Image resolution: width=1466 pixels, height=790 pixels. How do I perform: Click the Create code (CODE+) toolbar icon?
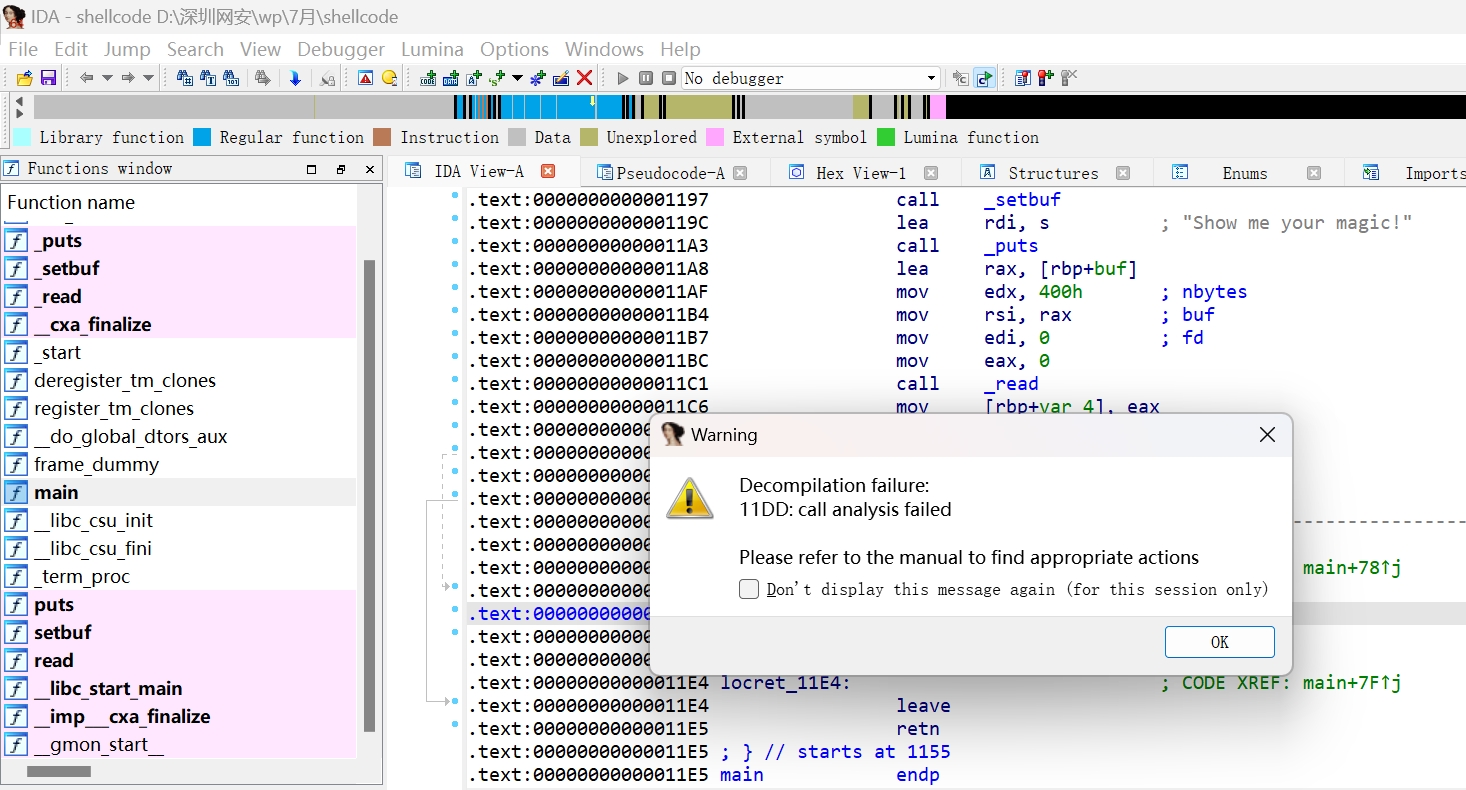[429, 78]
